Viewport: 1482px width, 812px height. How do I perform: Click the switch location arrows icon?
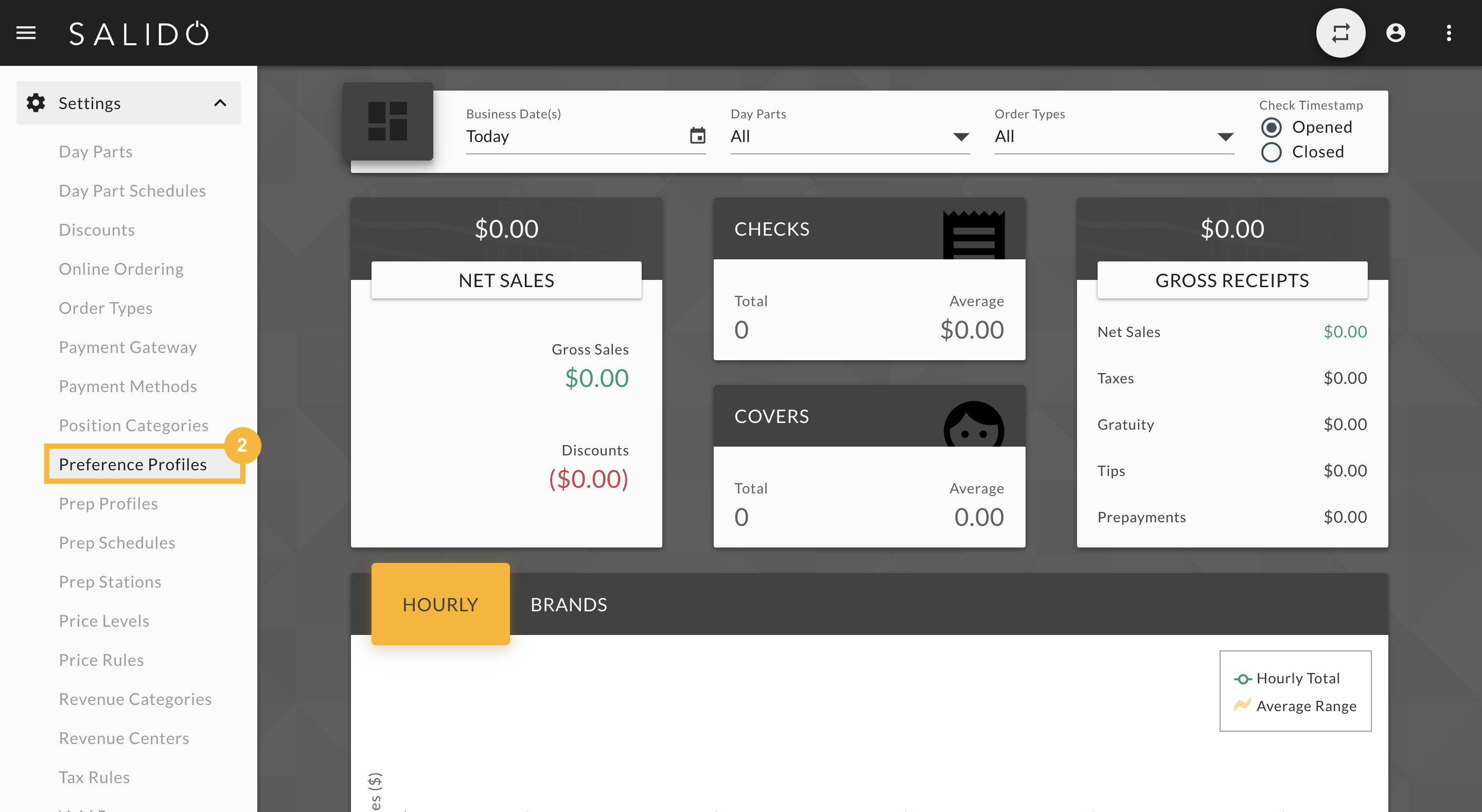coord(1340,33)
